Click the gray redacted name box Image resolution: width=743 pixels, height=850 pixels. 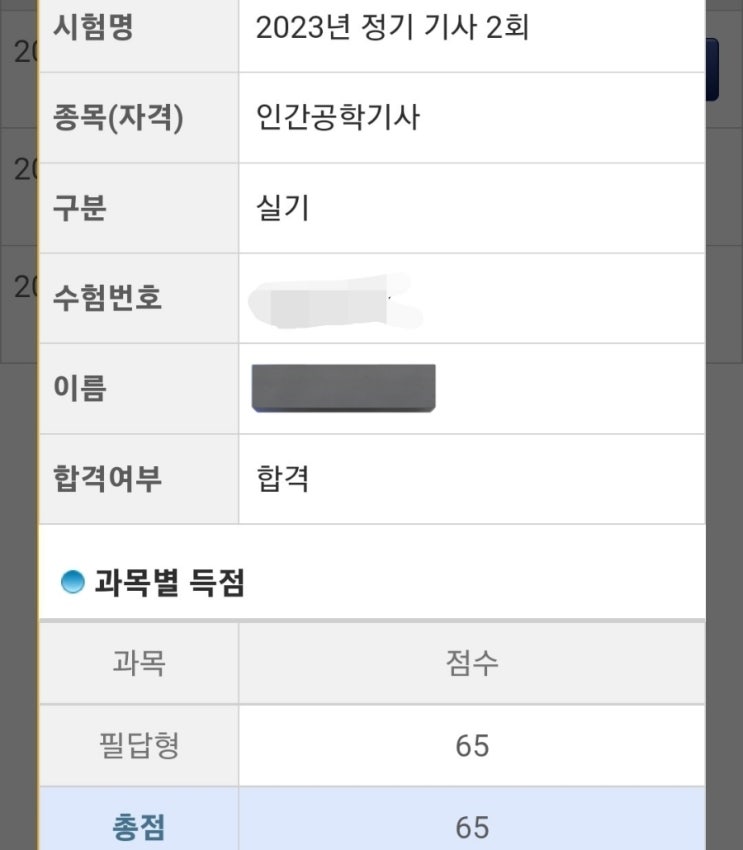(x=343, y=388)
